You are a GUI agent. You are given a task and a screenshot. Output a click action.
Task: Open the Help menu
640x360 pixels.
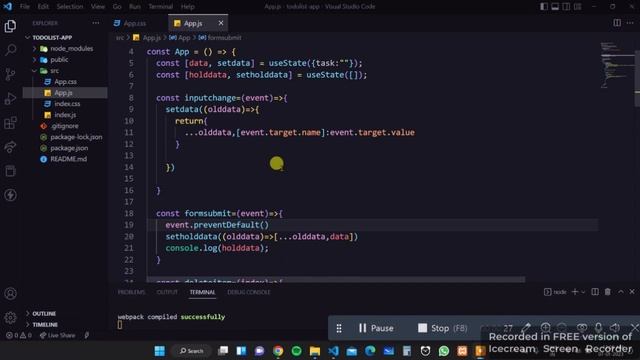(187, 7)
